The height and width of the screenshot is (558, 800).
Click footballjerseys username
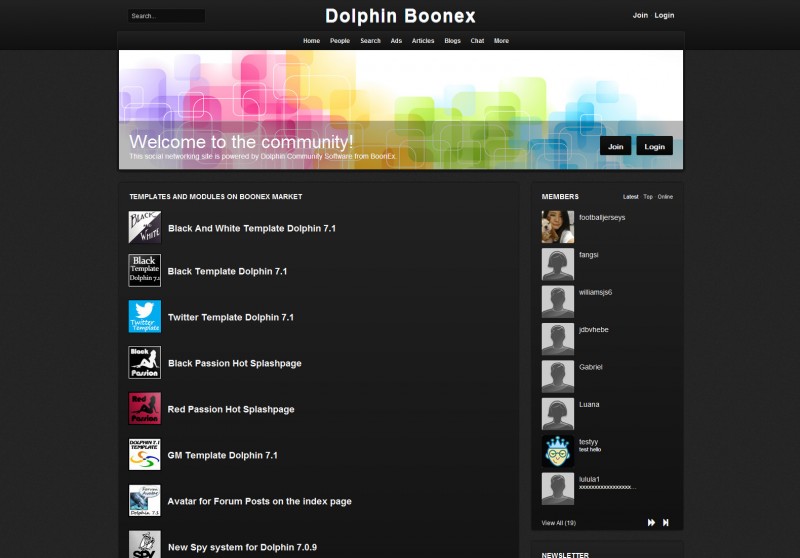point(602,217)
